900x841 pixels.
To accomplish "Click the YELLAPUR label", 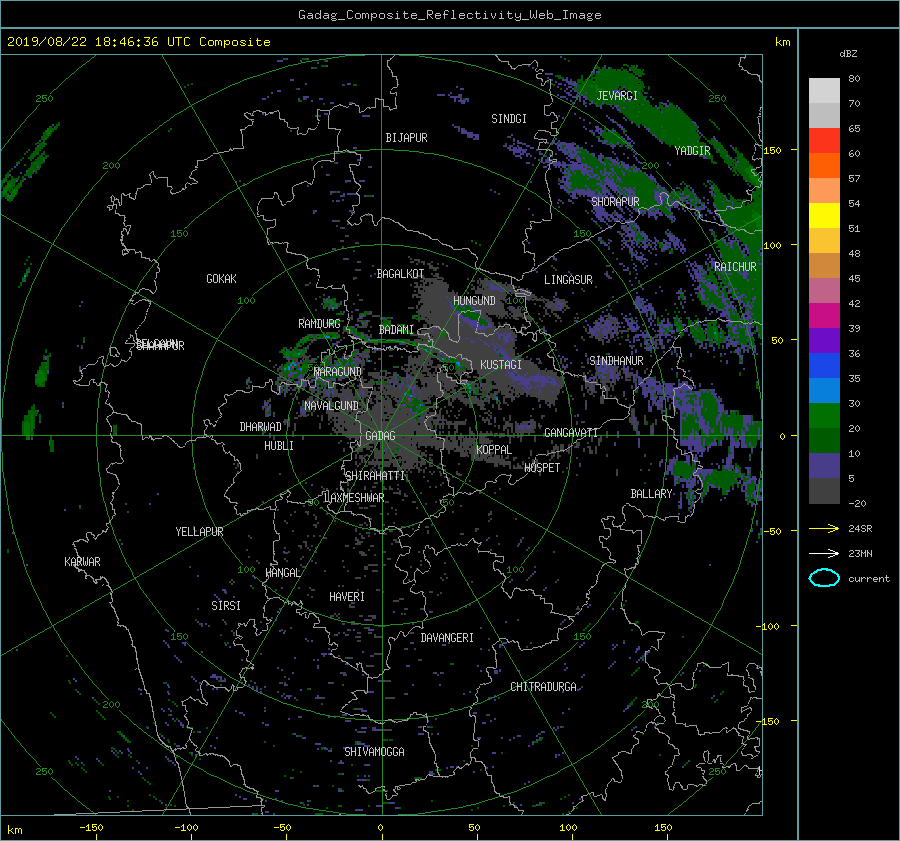I will click(199, 532).
